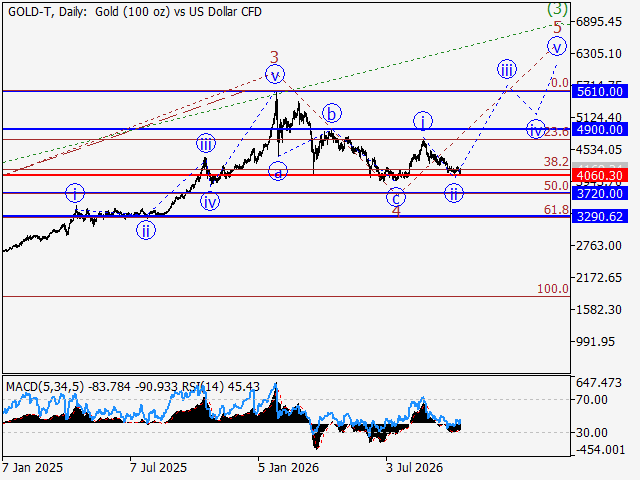Select the 7 Jan 2025 date label
This screenshot has height=480, width=640.
click(33, 468)
